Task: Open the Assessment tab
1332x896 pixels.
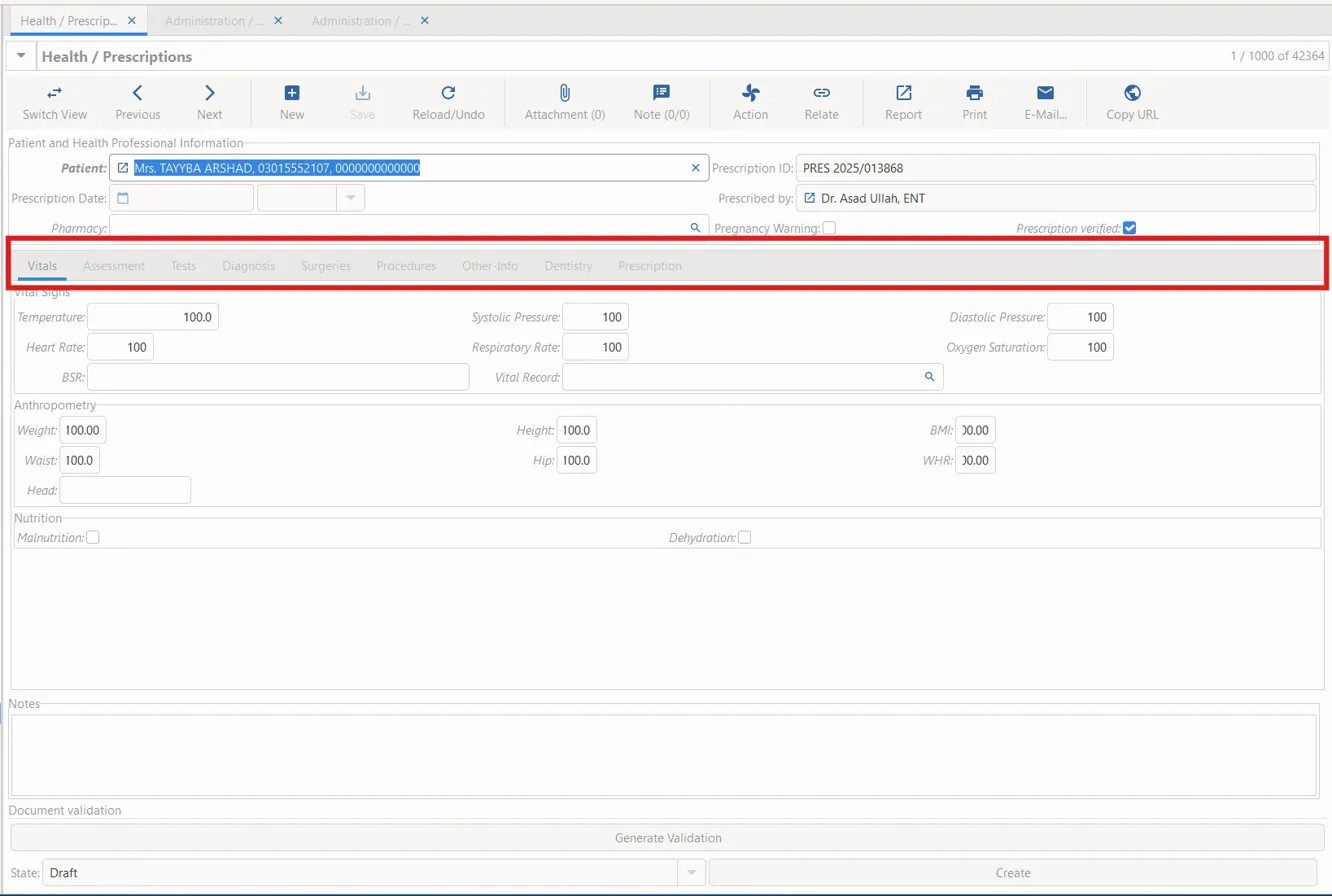Action: coord(114,266)
